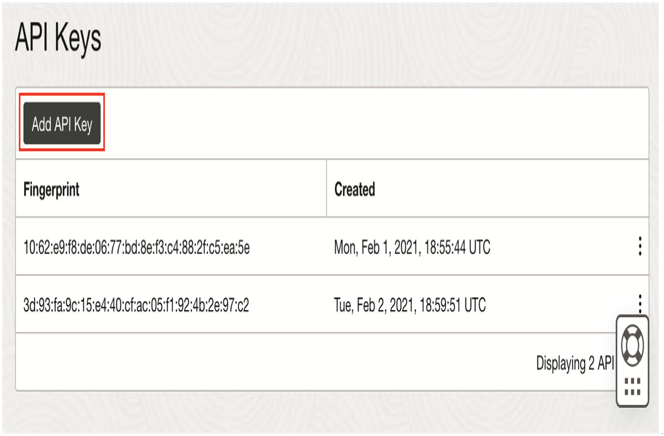Viewport: 664px width, 436px height.
Task: Click the Add API Key button
Action: pos(62,123)
